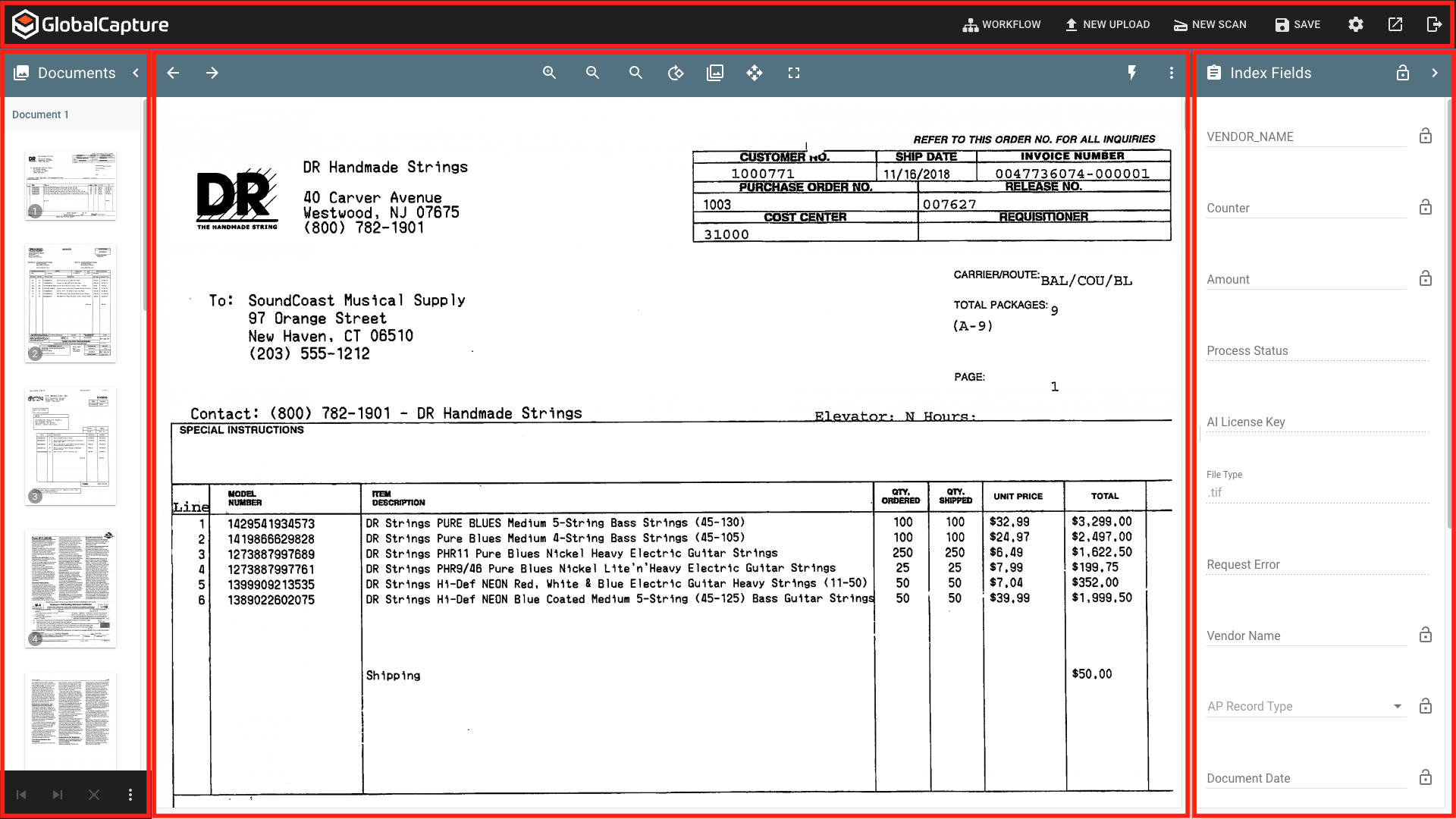Save the current document
This screenshot has height=819, width=1456.
click(x=1298, y=24)
